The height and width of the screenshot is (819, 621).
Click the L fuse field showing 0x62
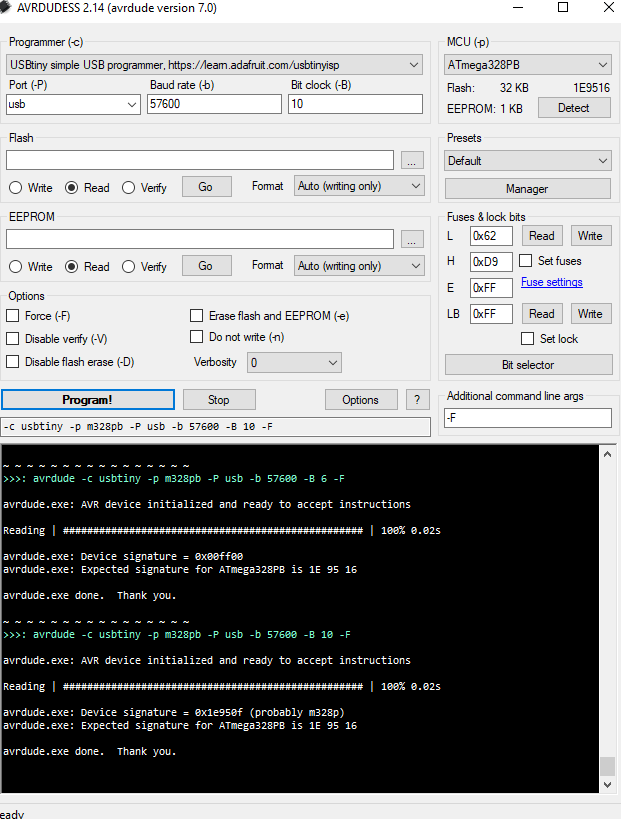click(x=491, y=236)
